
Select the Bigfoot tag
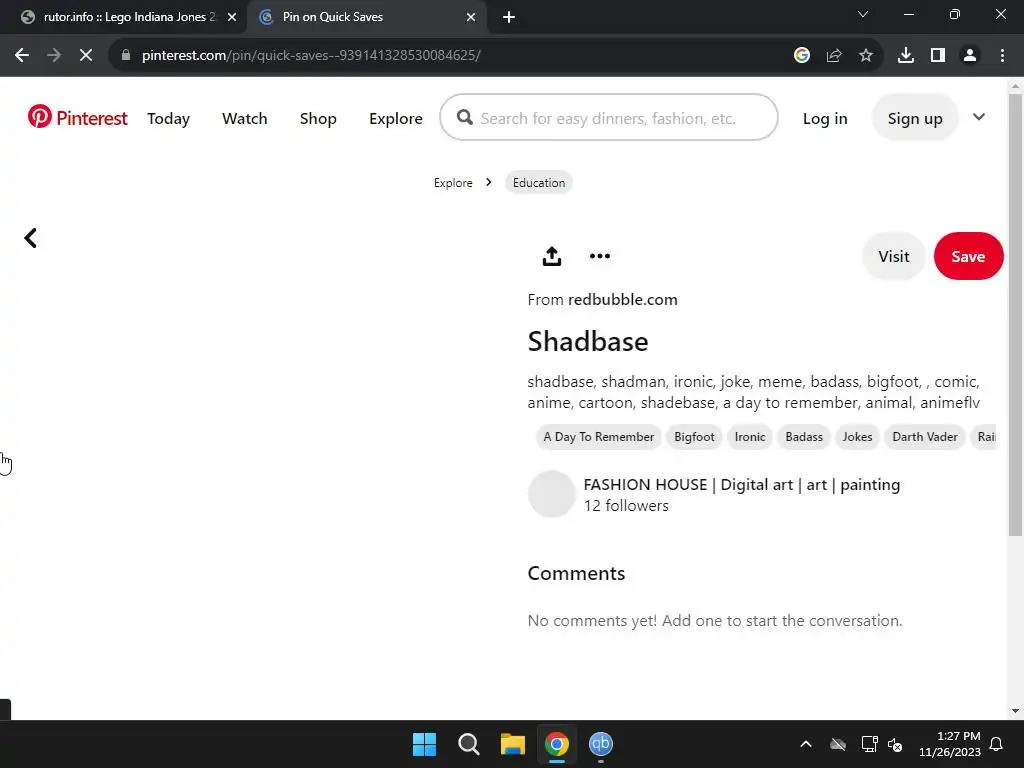point(694,437)
